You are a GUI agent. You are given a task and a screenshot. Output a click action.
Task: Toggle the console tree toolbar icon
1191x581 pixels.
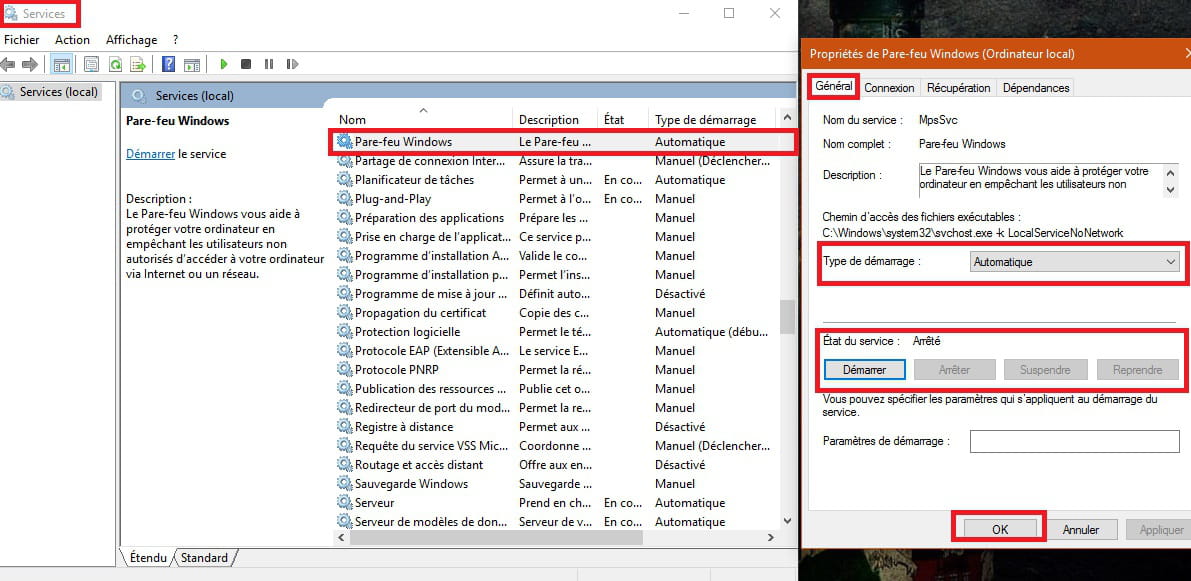62,65
